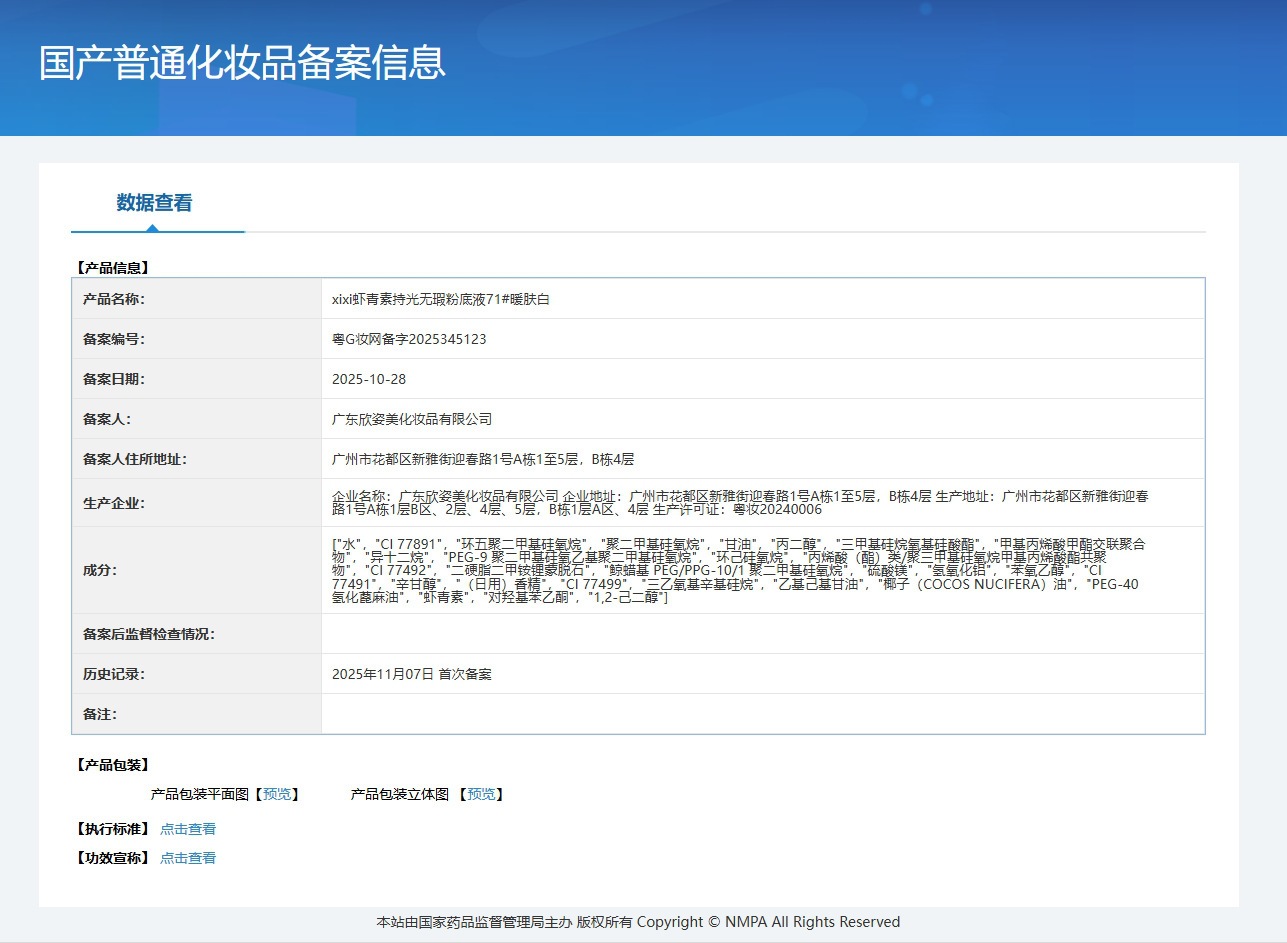Click the 历史记录 value 首次备案
Viewport: 1287px width, 943px height.
click(412, 674)
